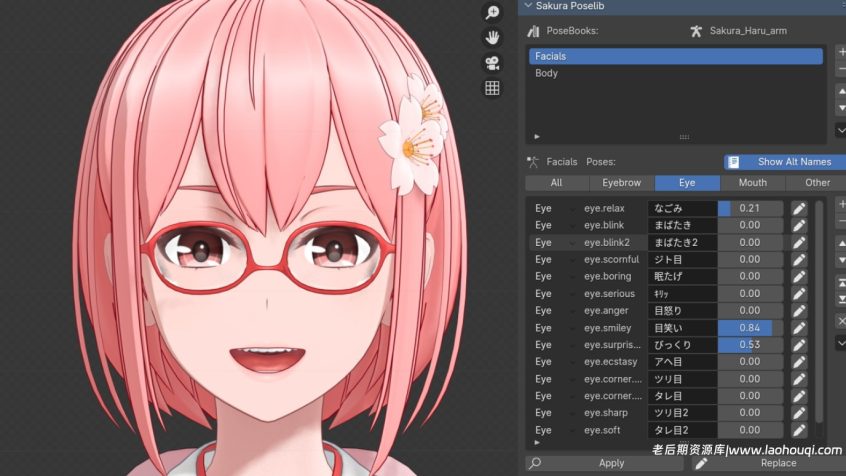The width and height of the screenshot is (846, 476).
Task: Add a new pose with plus icon
Action: (841, 204)
